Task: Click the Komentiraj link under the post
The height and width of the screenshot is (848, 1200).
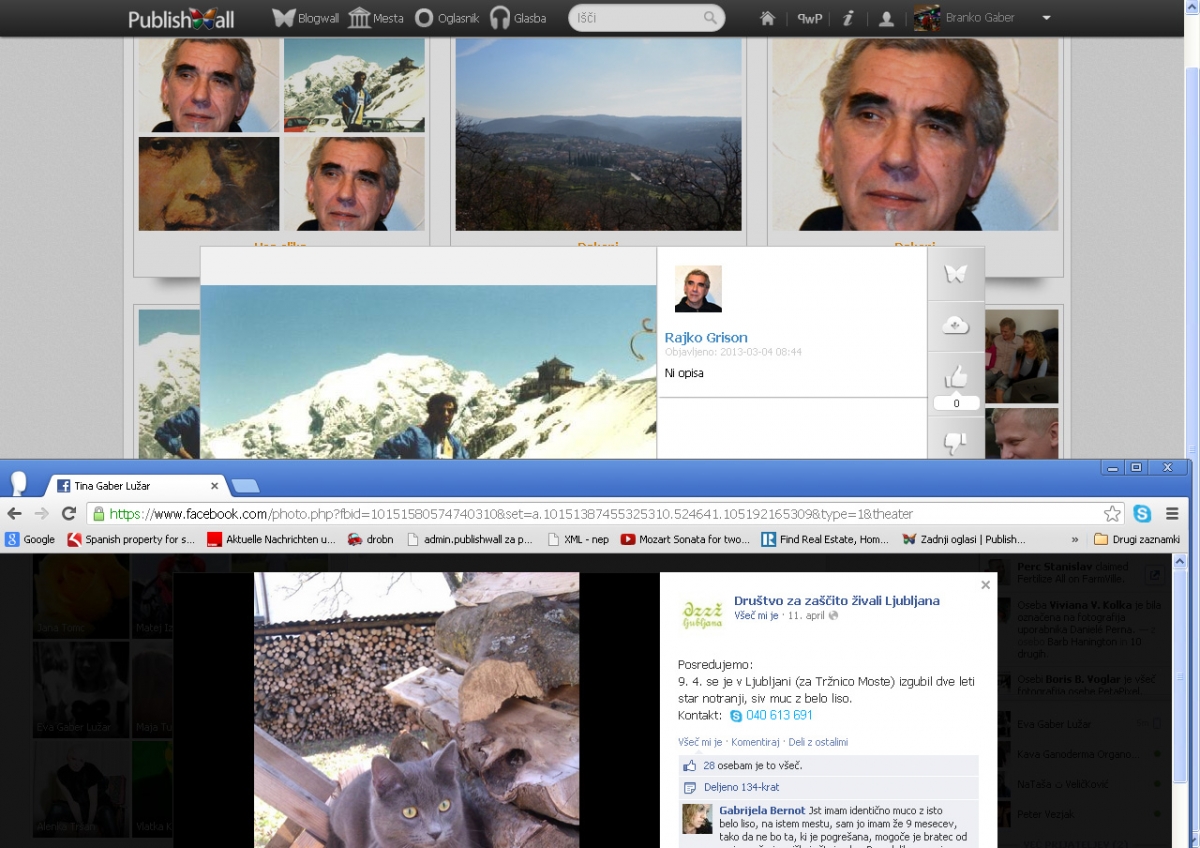Action: tap(754, 742)
